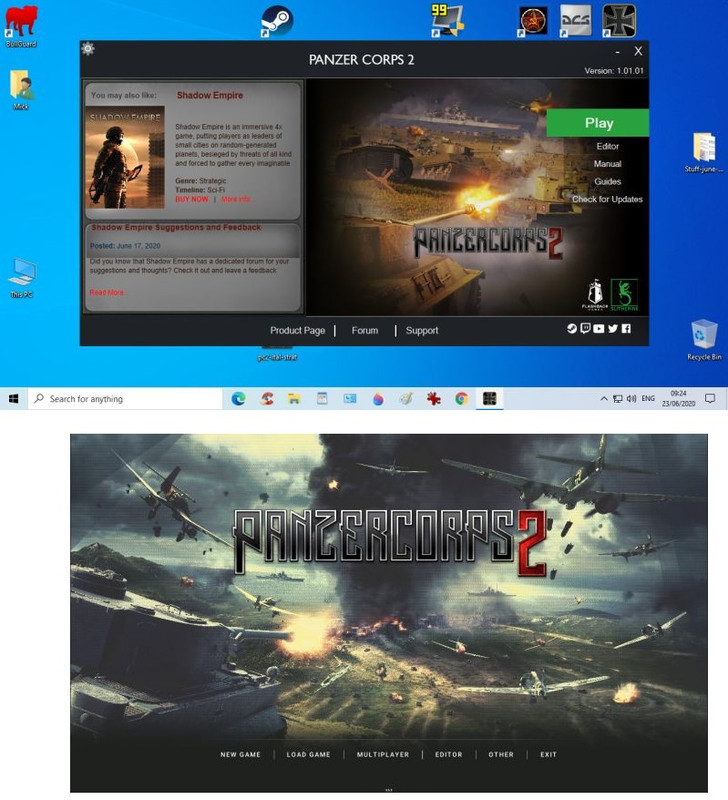Click the Shadow Empire cover thumbnail
The image size is (728, 800).
[125, 157]
